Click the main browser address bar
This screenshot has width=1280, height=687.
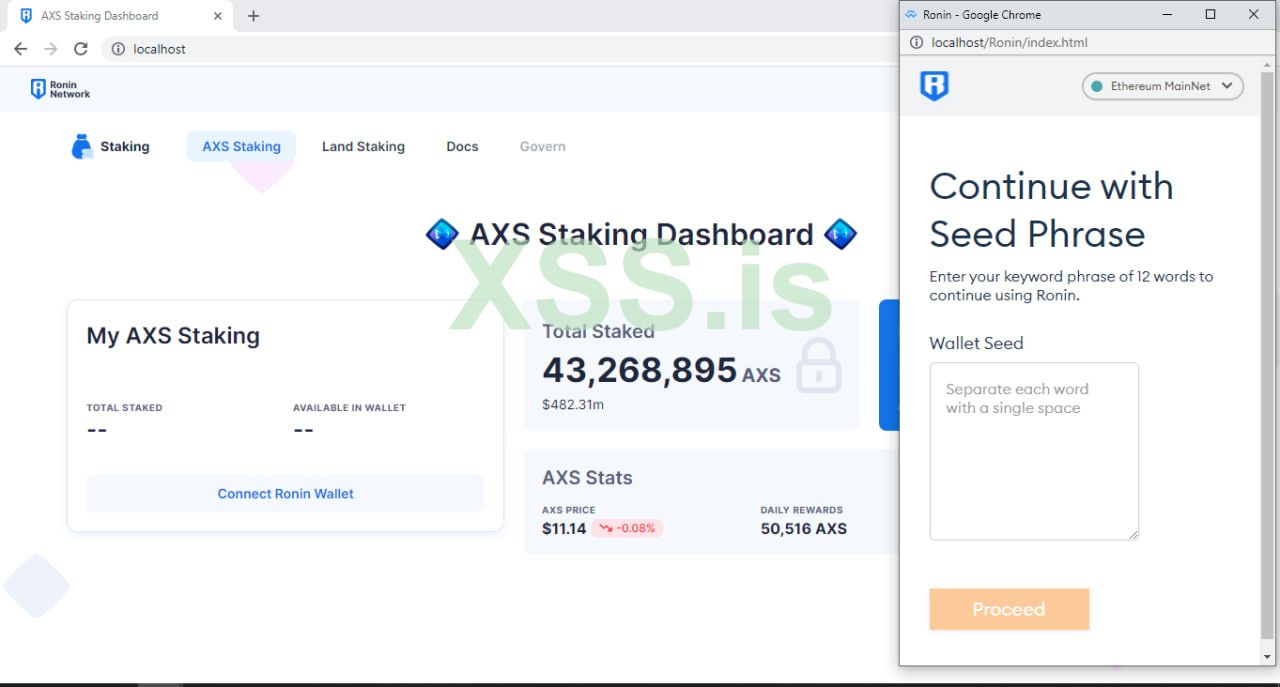pos(500,49)
